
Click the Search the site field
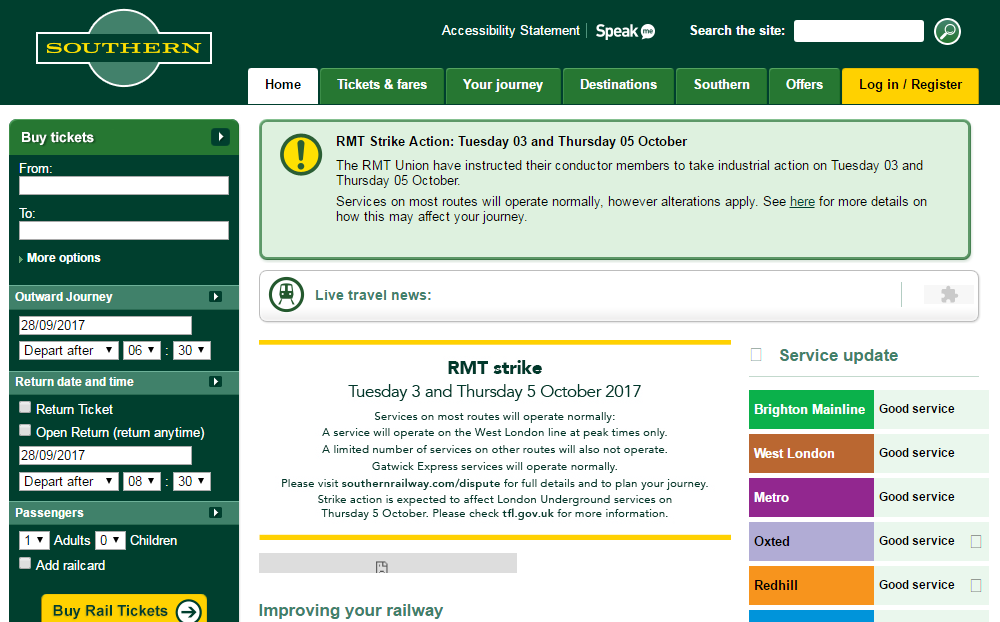click(x=858, y=31)
